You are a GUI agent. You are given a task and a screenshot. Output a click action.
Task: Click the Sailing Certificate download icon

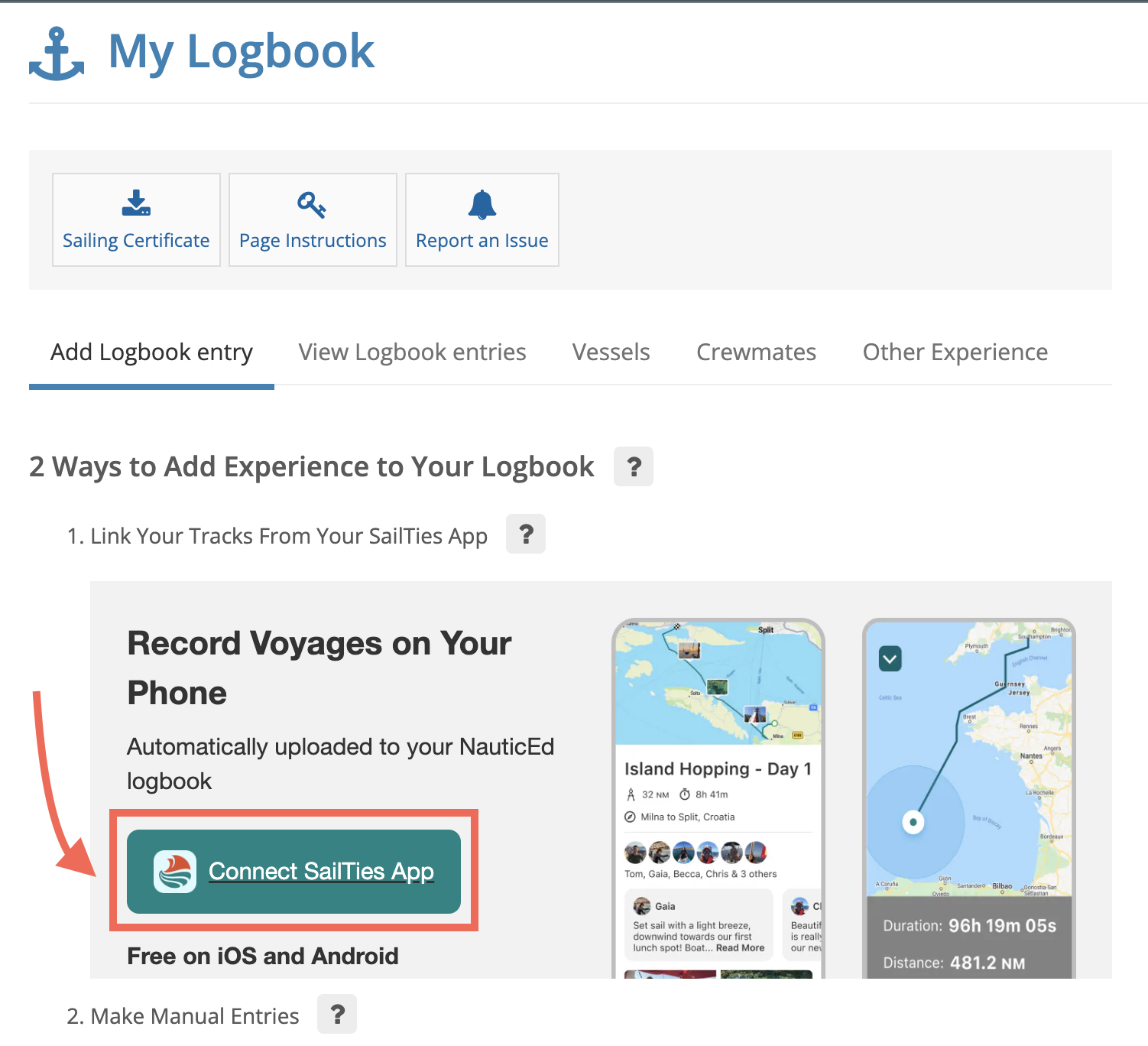pos(136,203)
